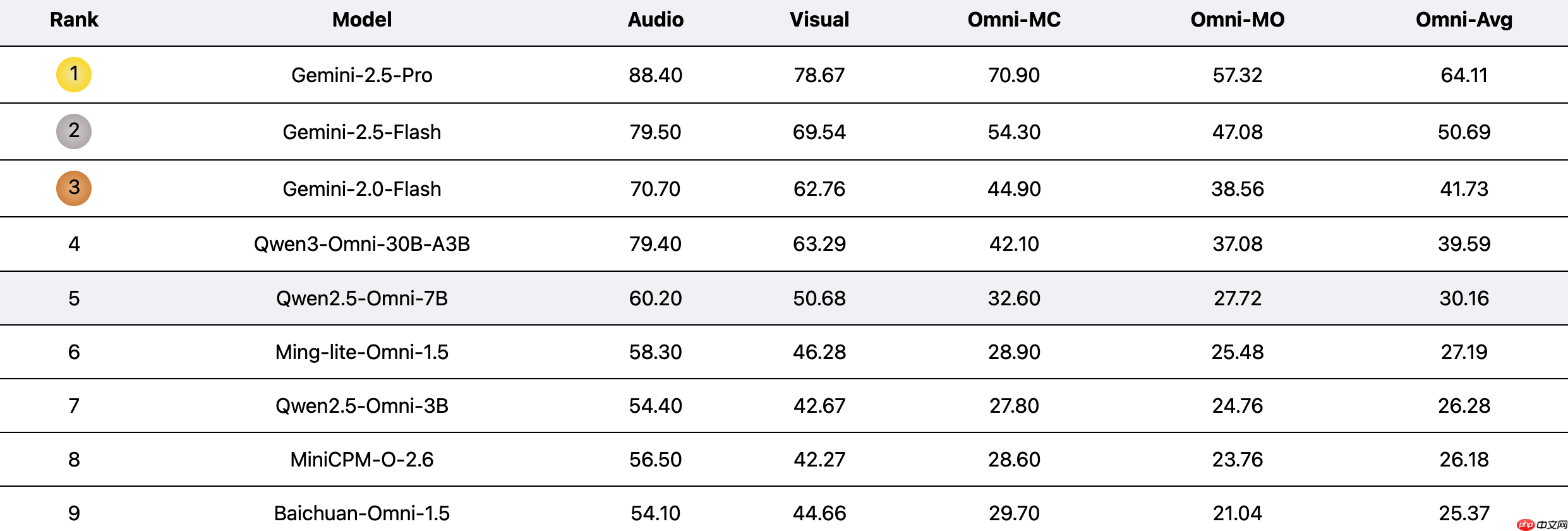Click the Gemini-2.0-Flash model name
Image resolution: width=1568 pixels, height=531 pixels.
[x=362, y=189]
